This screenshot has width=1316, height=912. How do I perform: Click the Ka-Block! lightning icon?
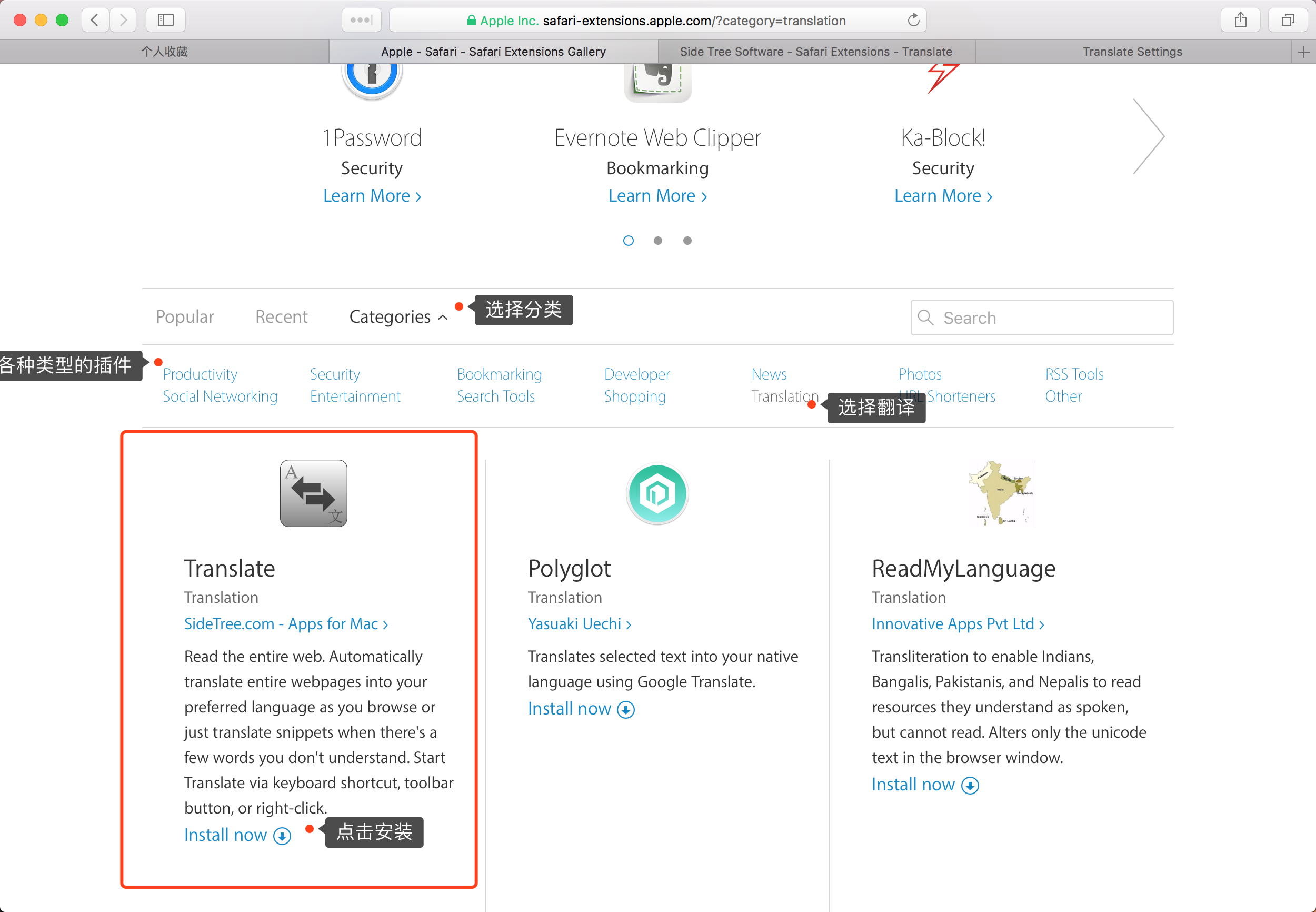click(x=942, y=78)
